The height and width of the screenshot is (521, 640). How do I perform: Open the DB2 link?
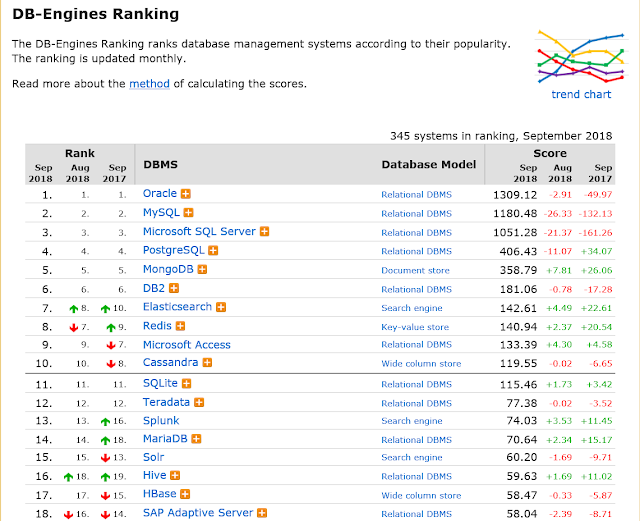click(154, 288)
